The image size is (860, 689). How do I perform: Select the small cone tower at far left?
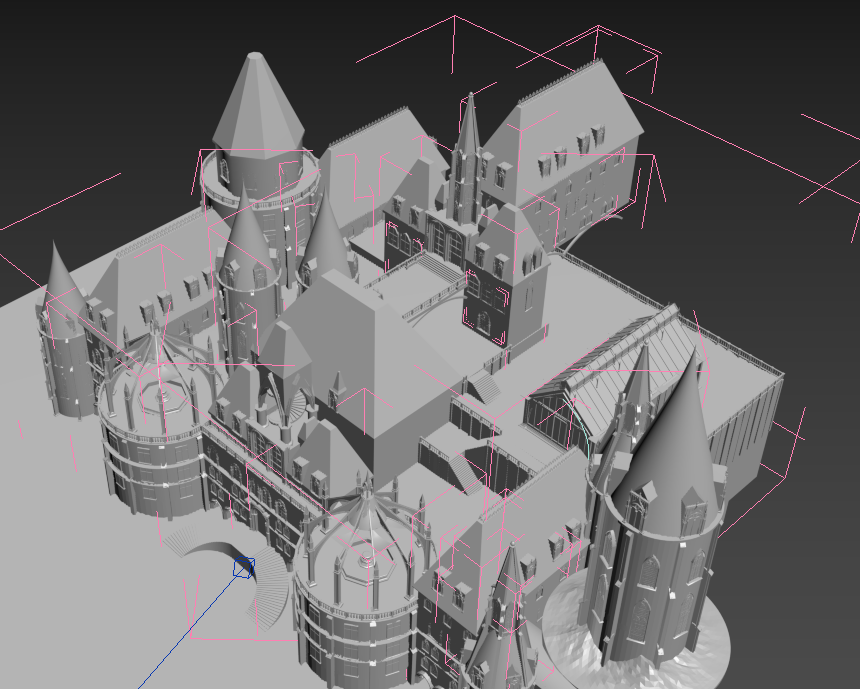point(60,275)
